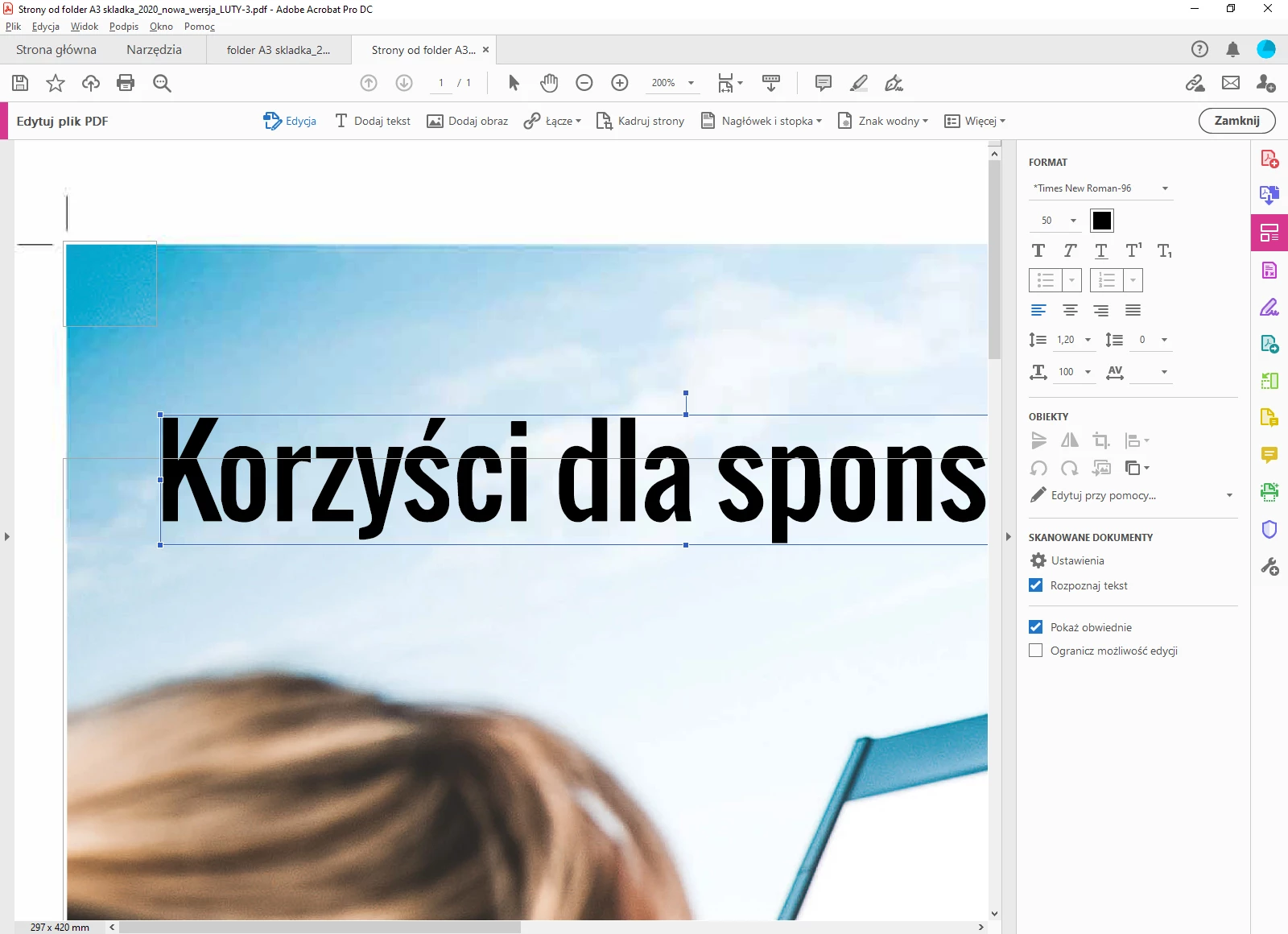Switch to the 'Strona główna' tab
The image size is (1288, 934).
point(56,50)
